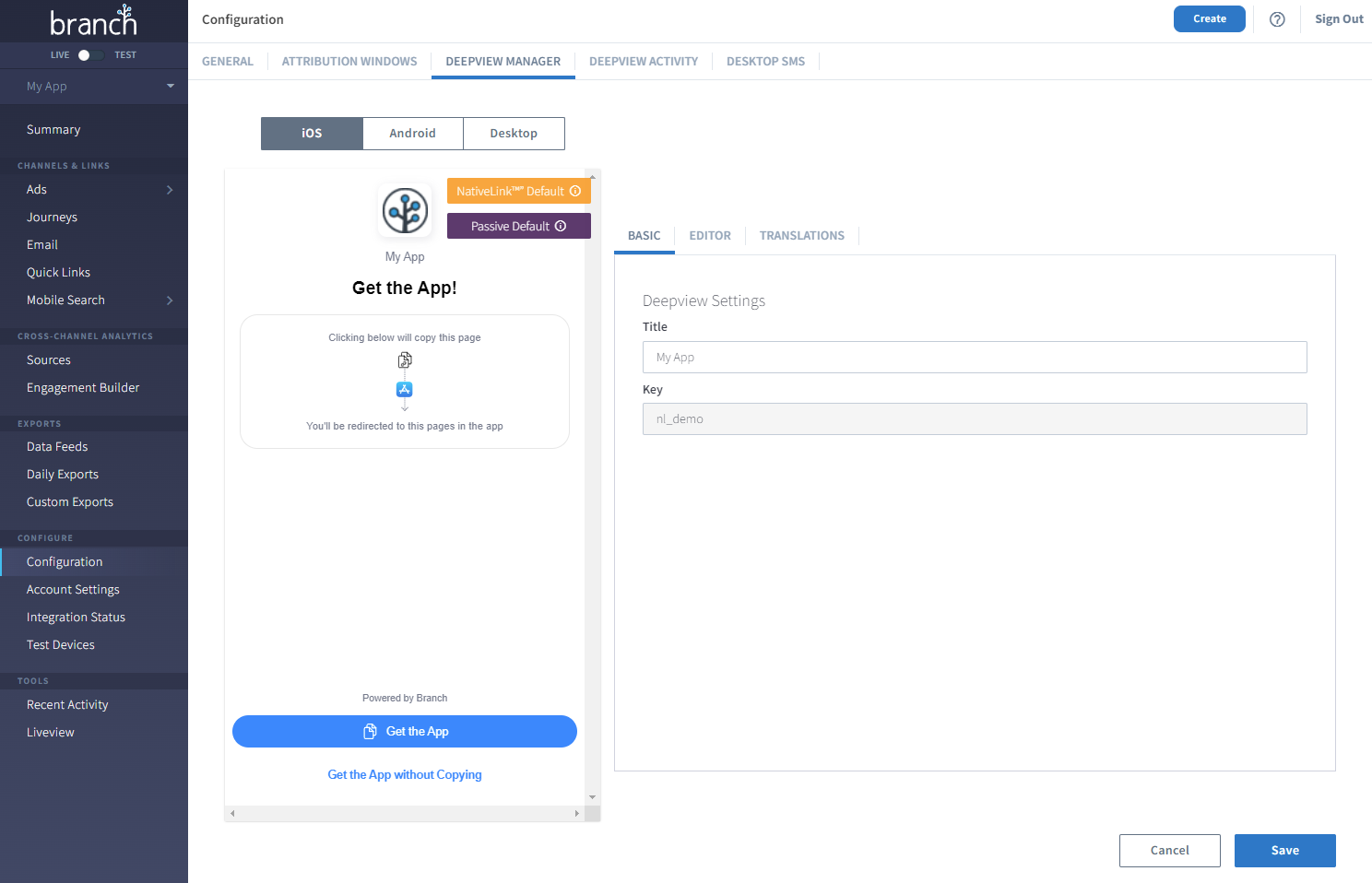Click the NativeLink Default info icon
Screen dimensions: 1372x883
tap(575, 191)
